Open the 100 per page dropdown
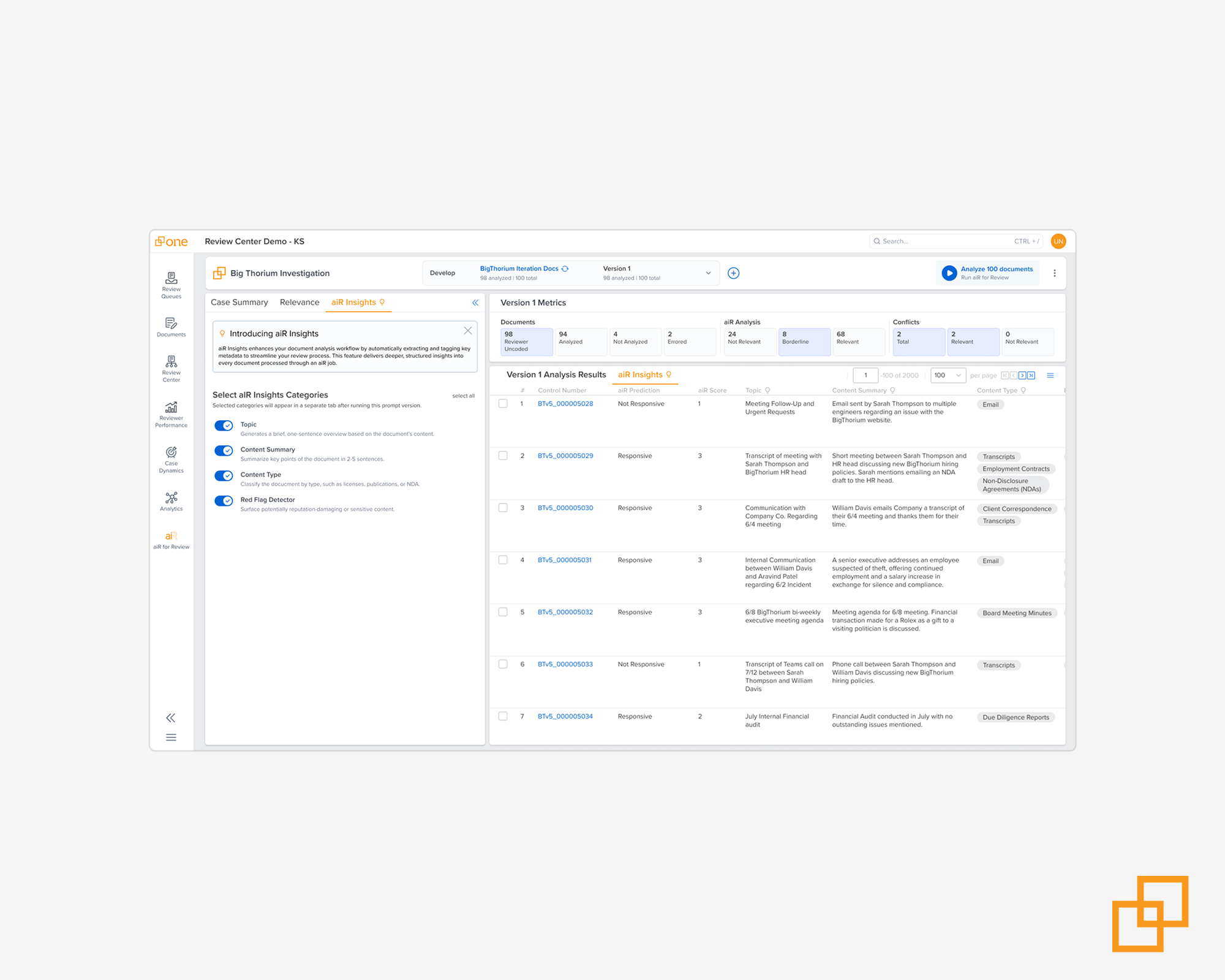The height and width of the screenshot is (980, 1225). (x=948, y=375)
